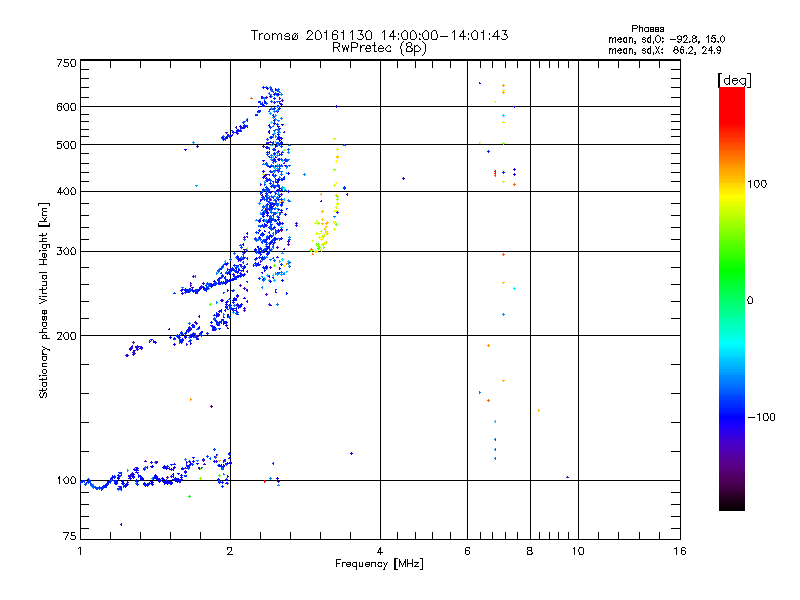Viewport: 800px width, 600px height.
Task: Click the x-axis tick label "8"
Action: [530, 551]
